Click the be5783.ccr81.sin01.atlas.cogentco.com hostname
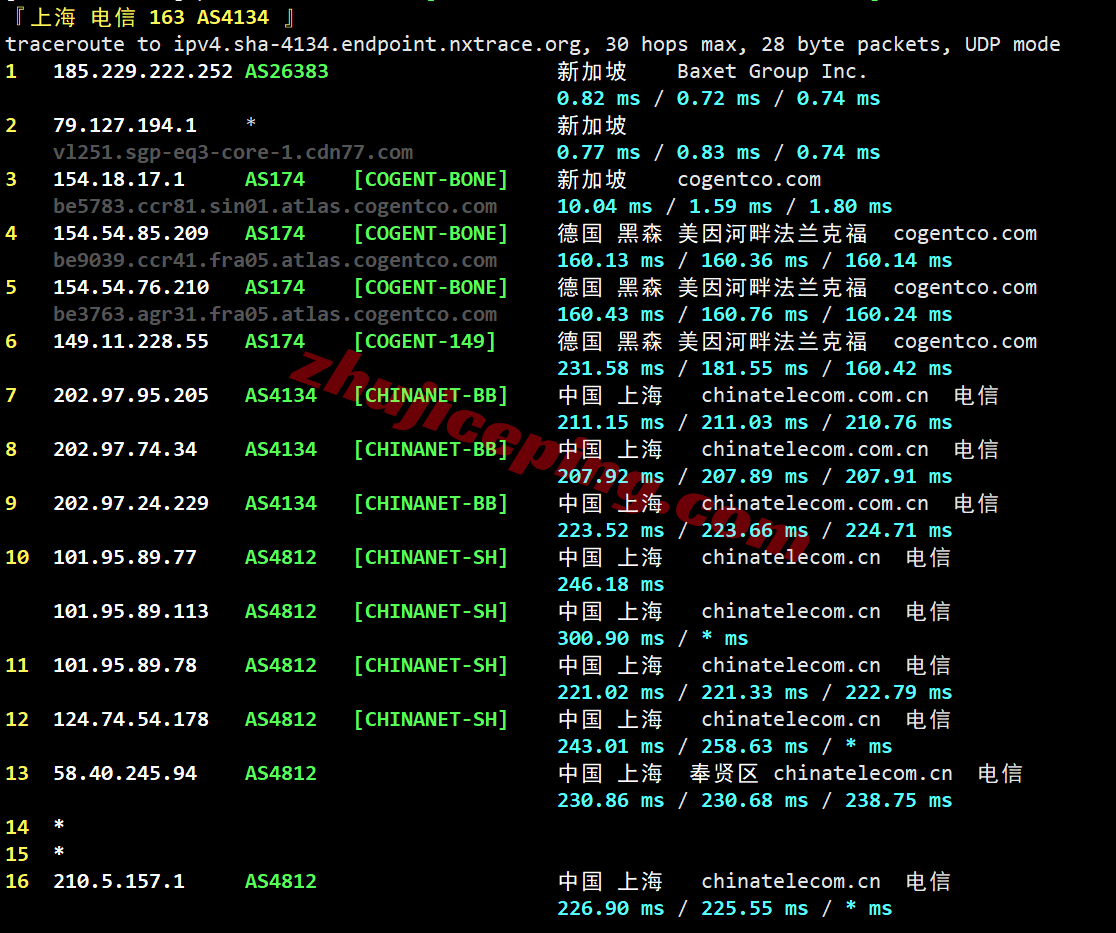 [274, 206]
